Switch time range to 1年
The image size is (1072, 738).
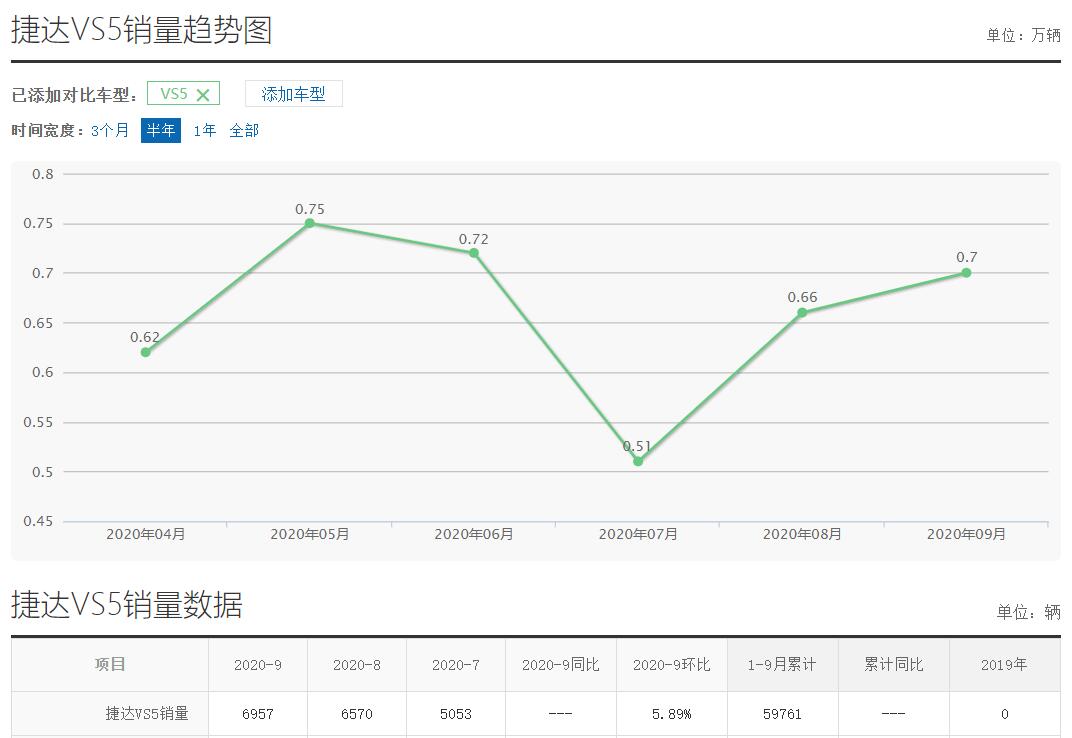coord(204,130)
